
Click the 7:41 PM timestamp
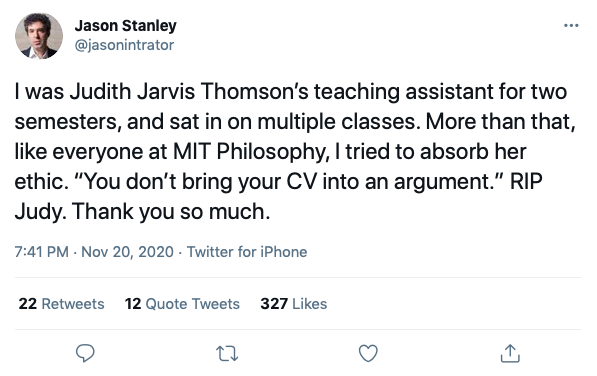(x=42, y=252)
